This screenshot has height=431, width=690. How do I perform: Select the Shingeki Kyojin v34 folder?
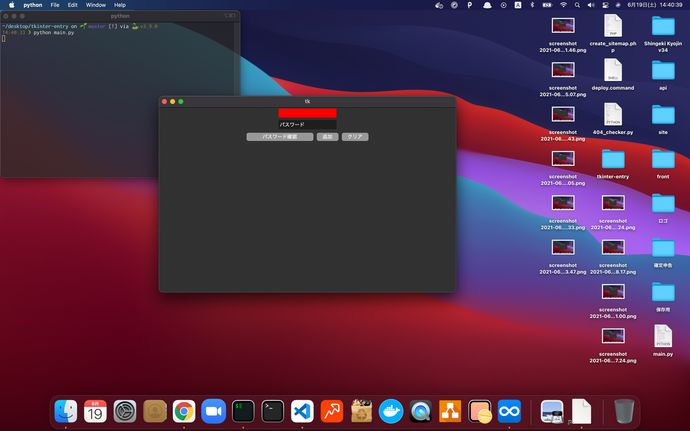click(663, 26)
